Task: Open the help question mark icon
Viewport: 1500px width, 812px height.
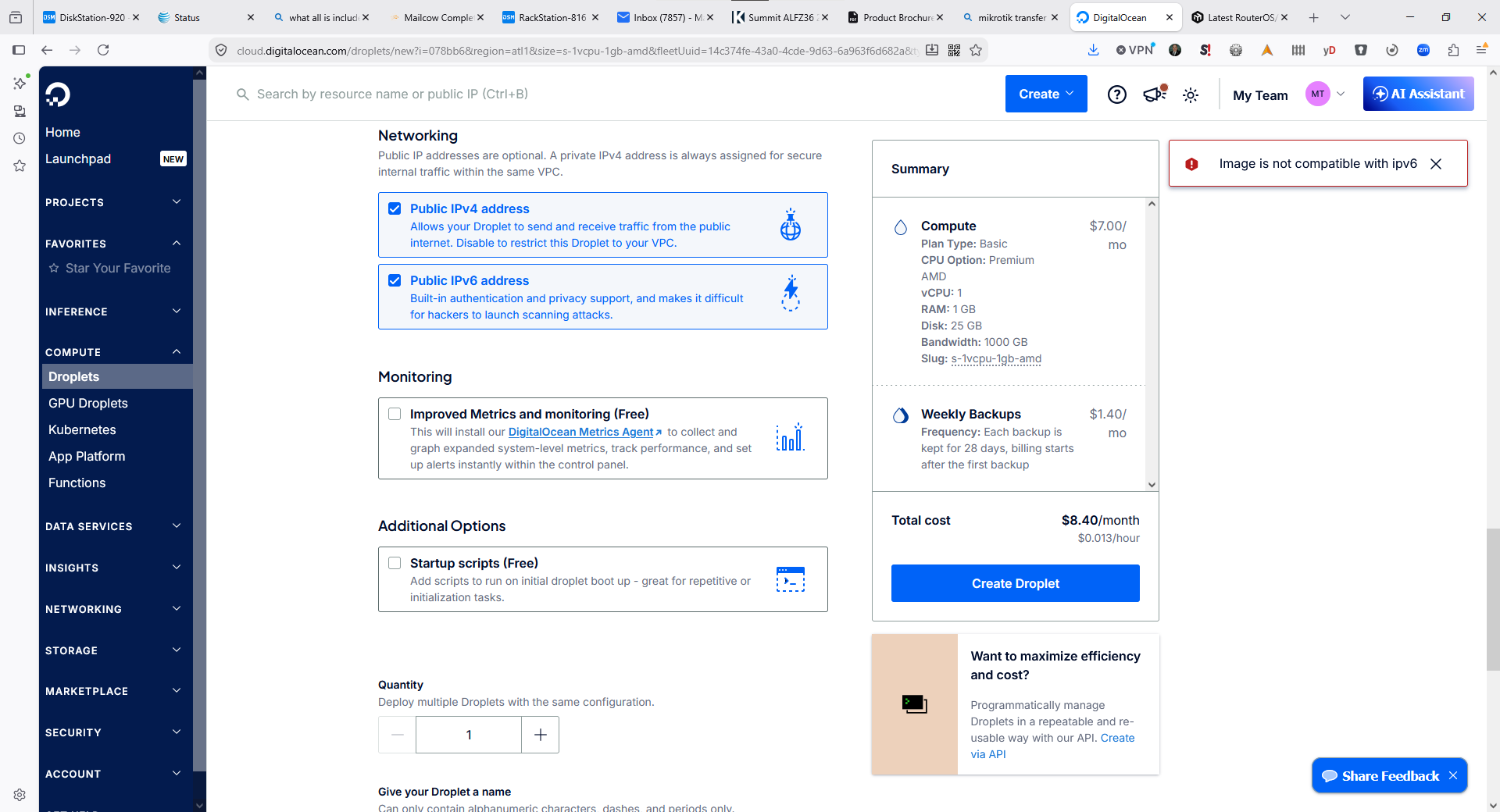Action: pyautogui.click(x=1117, y=94)
